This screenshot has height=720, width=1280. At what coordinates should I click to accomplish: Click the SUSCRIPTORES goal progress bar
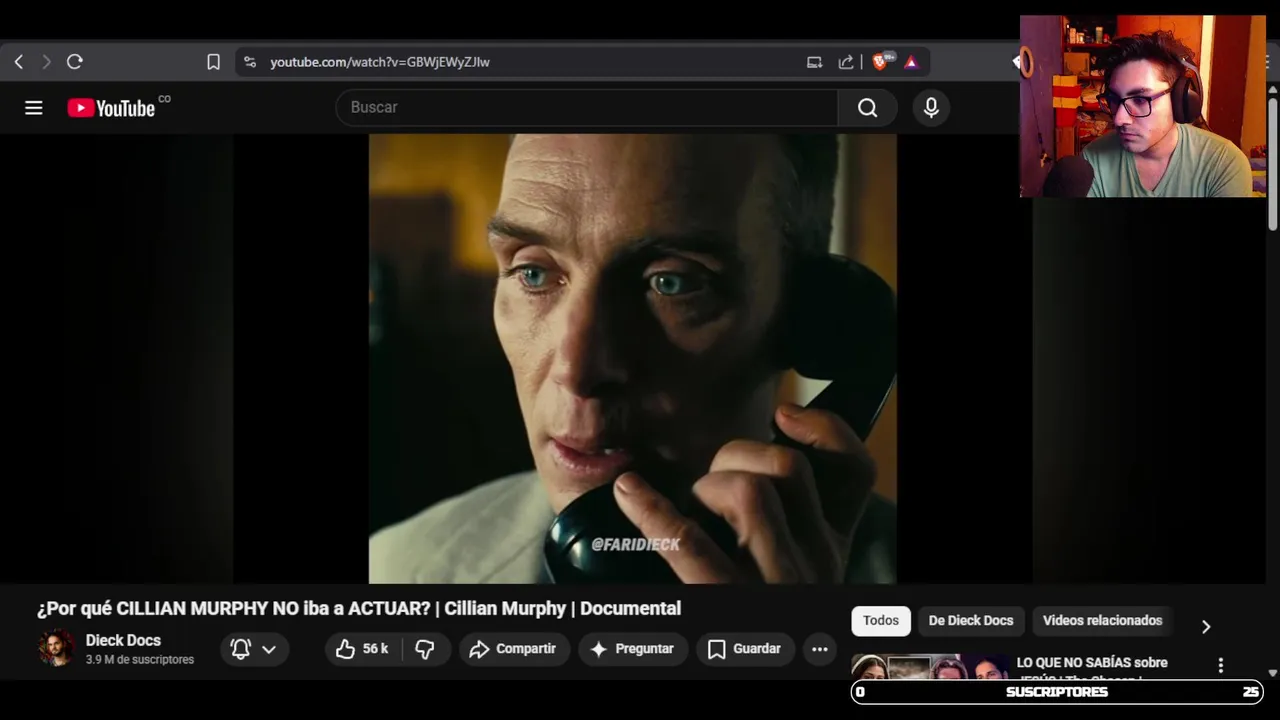(1057, 692)
